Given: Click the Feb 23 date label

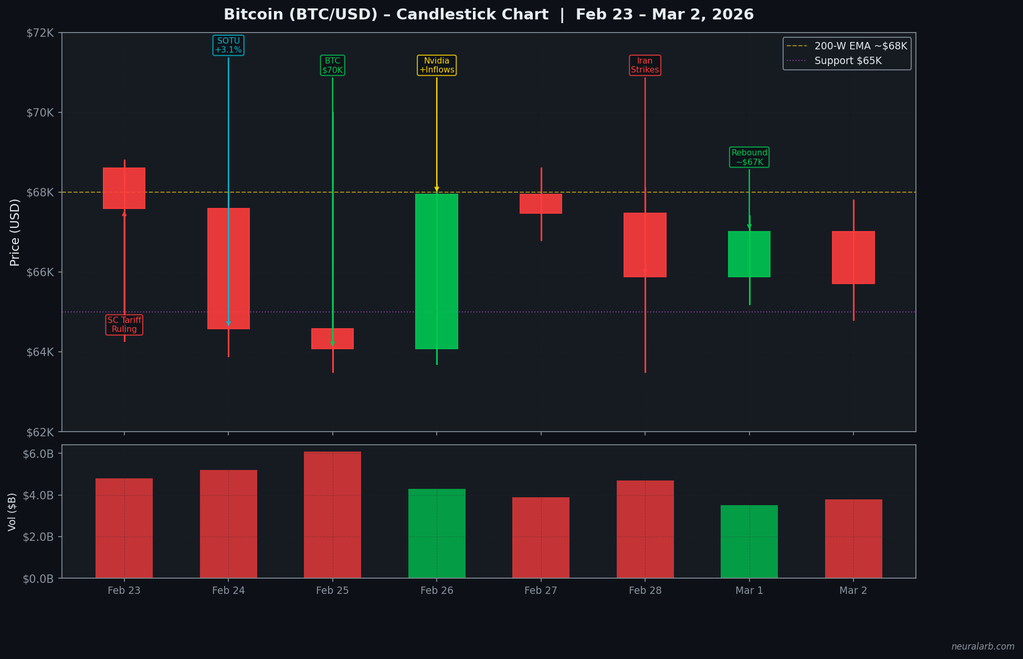Looking at the screenshot, I should (124, 590).
